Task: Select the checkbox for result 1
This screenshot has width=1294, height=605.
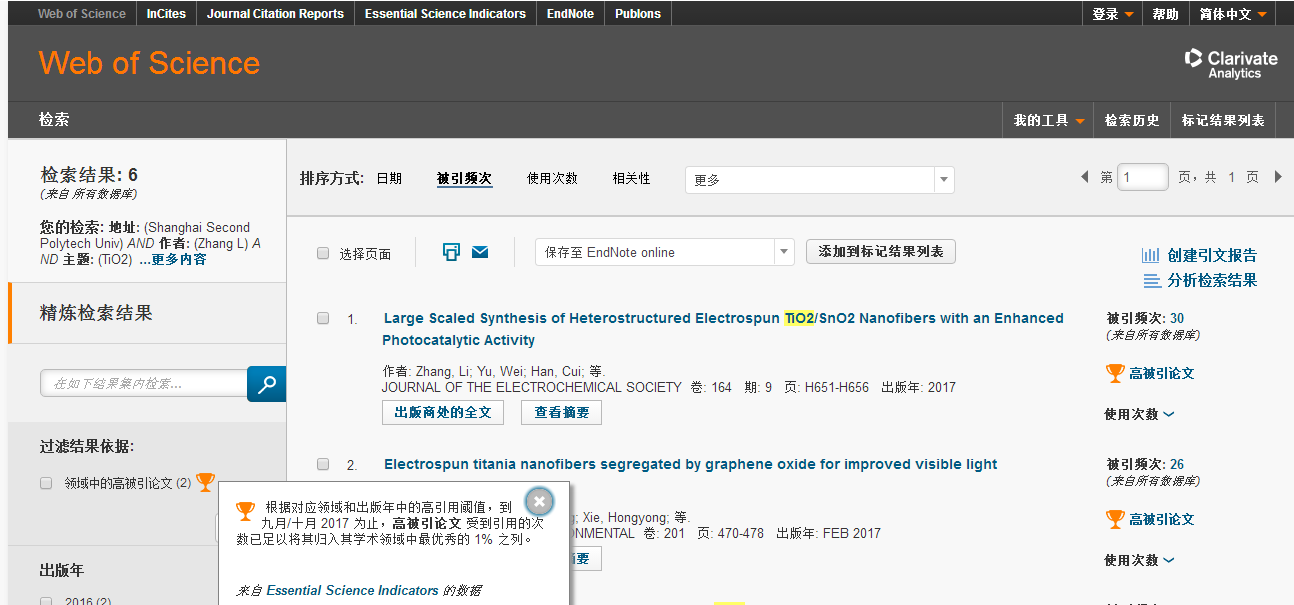Action: click(323, 318)
